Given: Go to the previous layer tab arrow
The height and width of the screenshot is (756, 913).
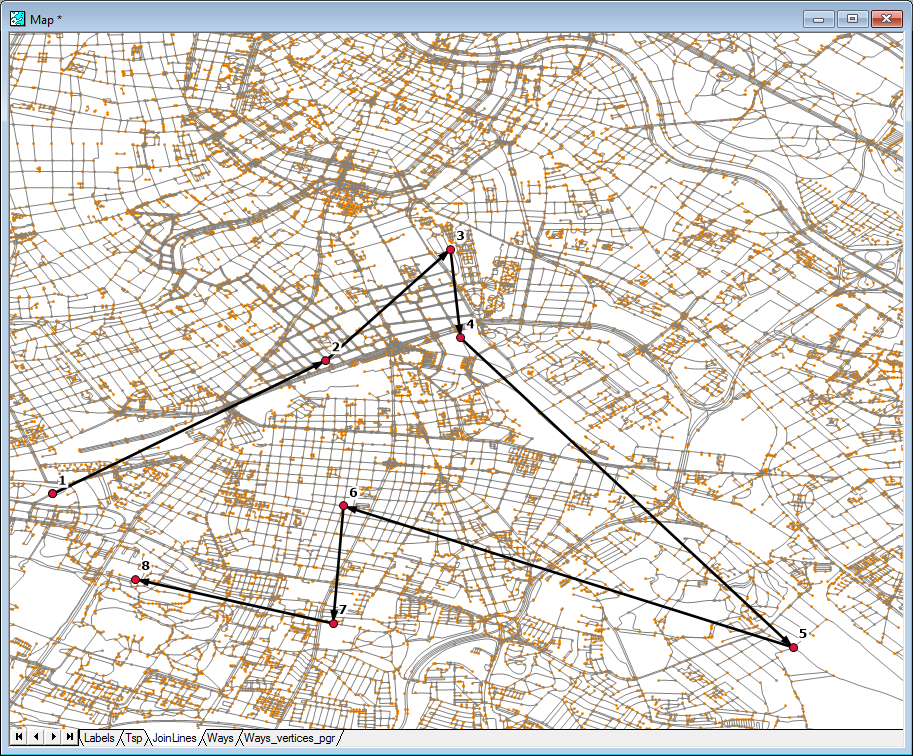Looking at the screenshot, I should 36,737.
